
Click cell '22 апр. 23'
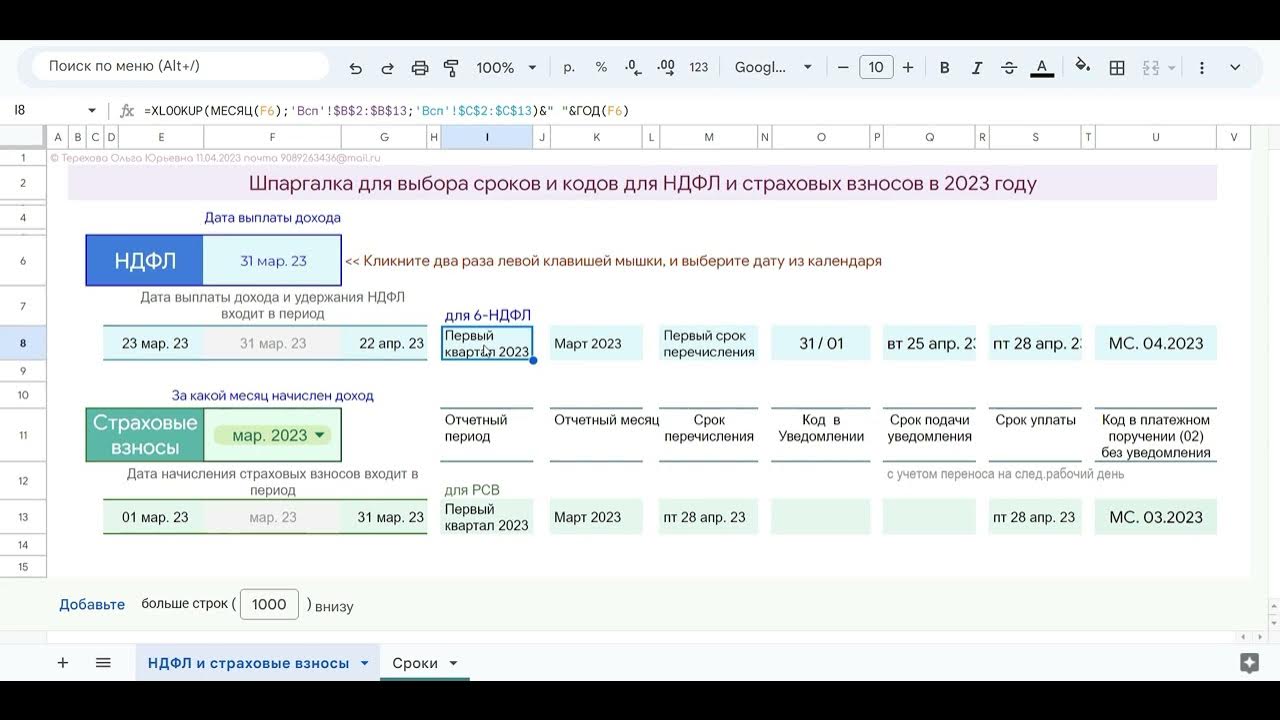(384, 343)
